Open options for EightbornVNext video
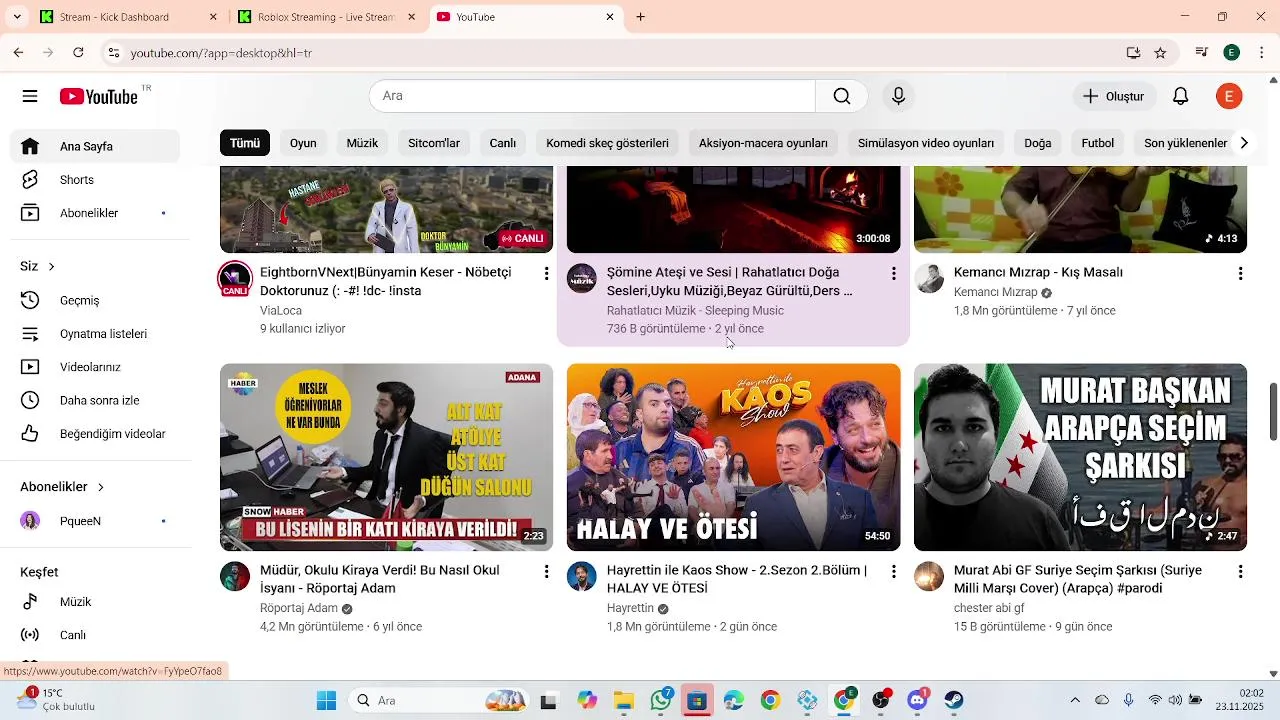Screen dimensions: 1280x720 pyautogui.click(x=546, y=273)
